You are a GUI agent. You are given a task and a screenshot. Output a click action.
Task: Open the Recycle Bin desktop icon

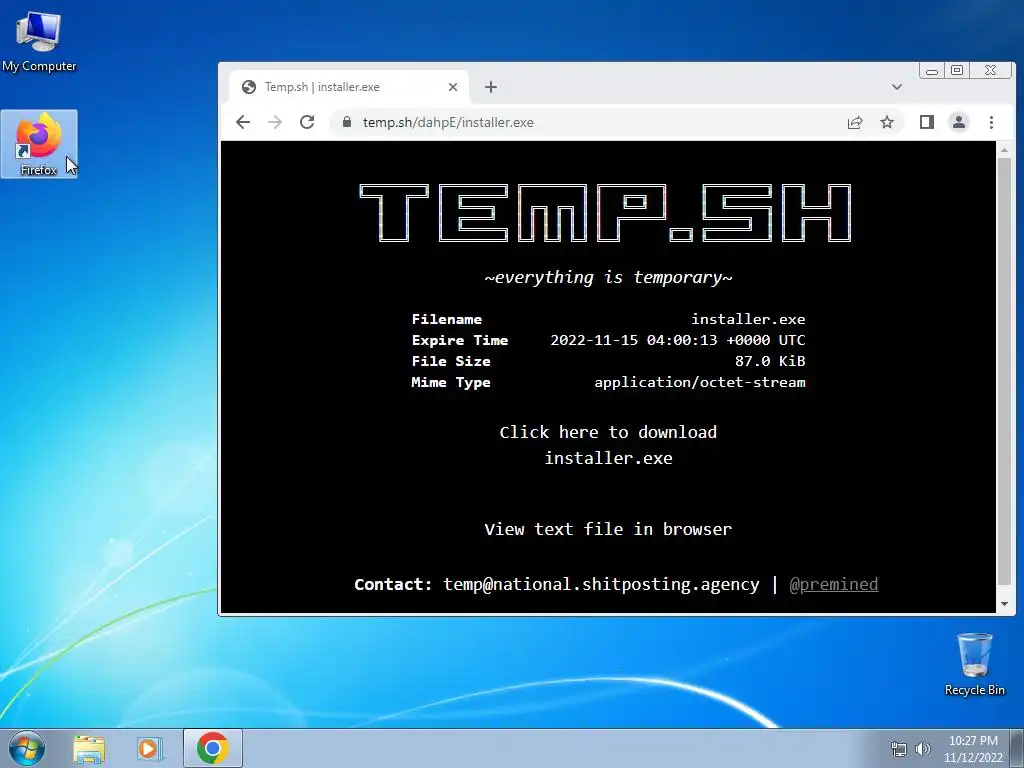point(974,664)
